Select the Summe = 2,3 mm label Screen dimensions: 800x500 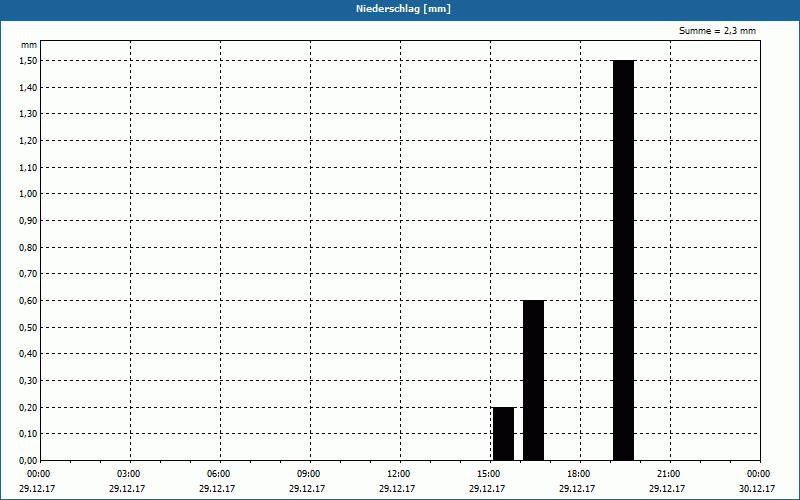pyautogui.click(x=717, y=31)
